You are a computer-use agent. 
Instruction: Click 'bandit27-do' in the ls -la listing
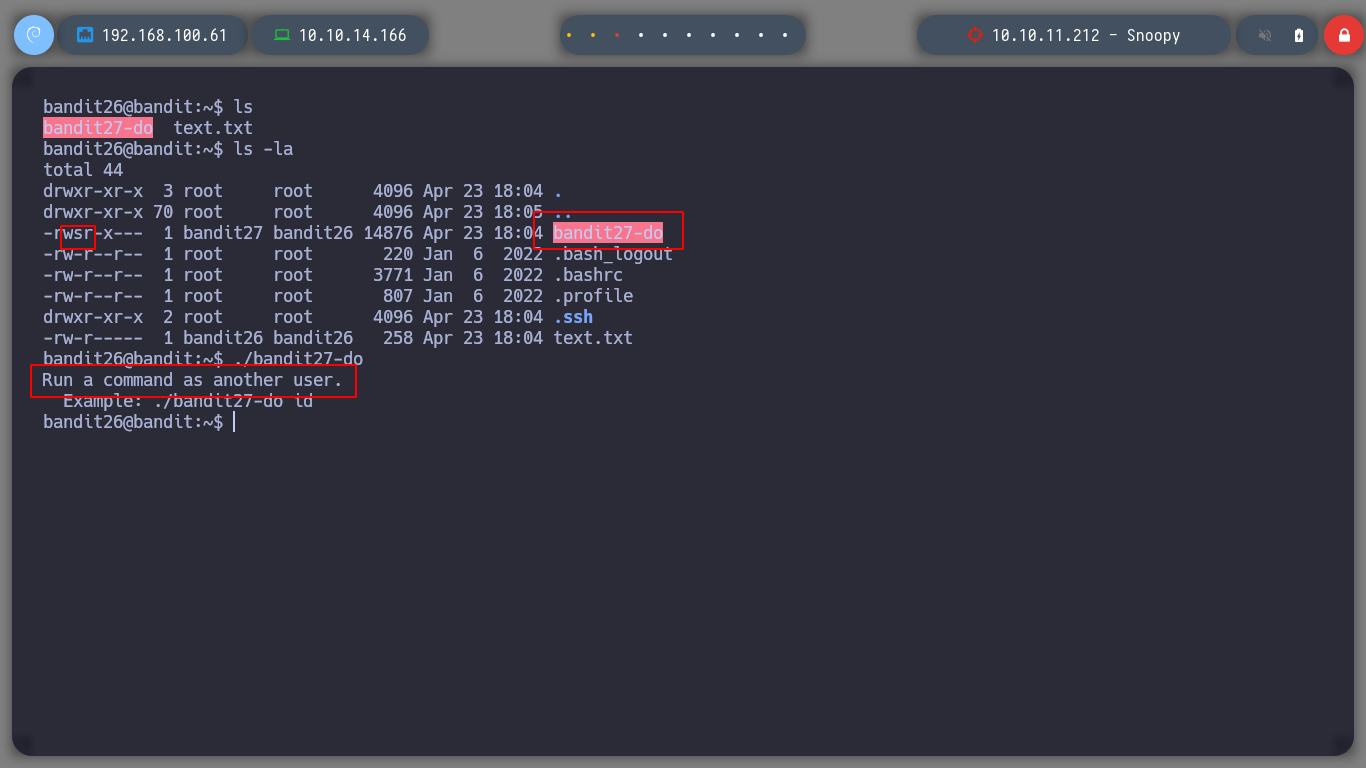tap(608, 233)
